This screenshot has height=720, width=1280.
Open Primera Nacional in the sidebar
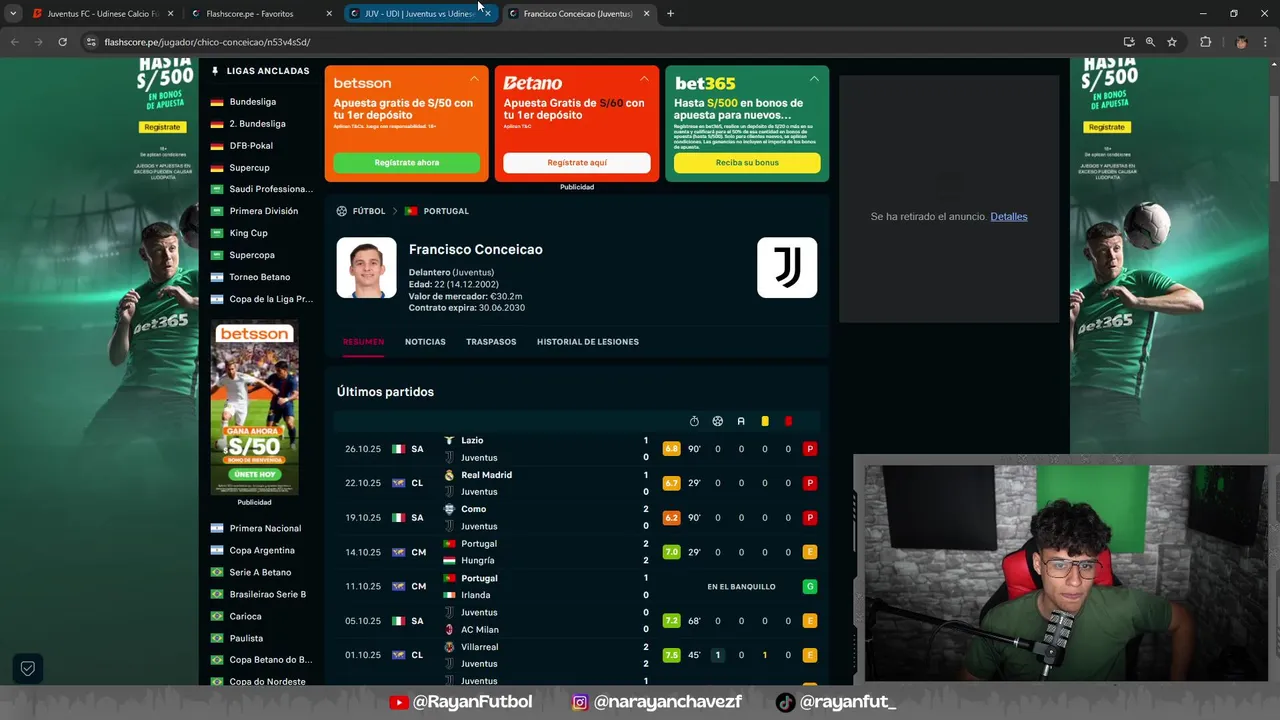tap(265, 528)
